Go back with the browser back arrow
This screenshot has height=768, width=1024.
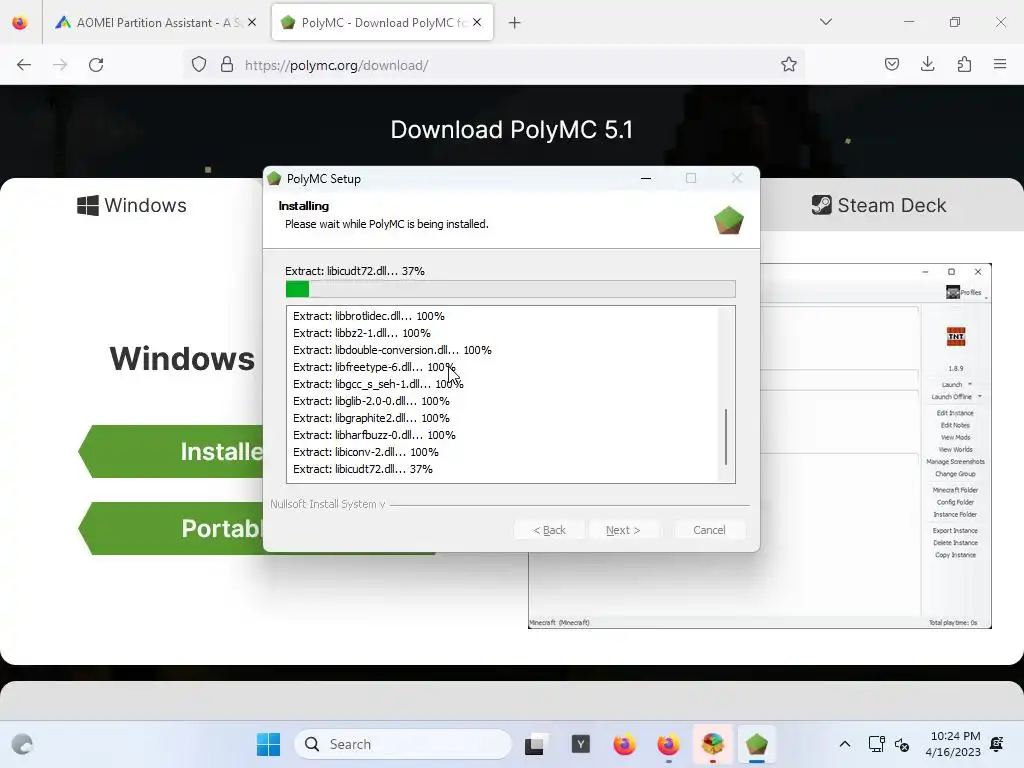point(24,65)
